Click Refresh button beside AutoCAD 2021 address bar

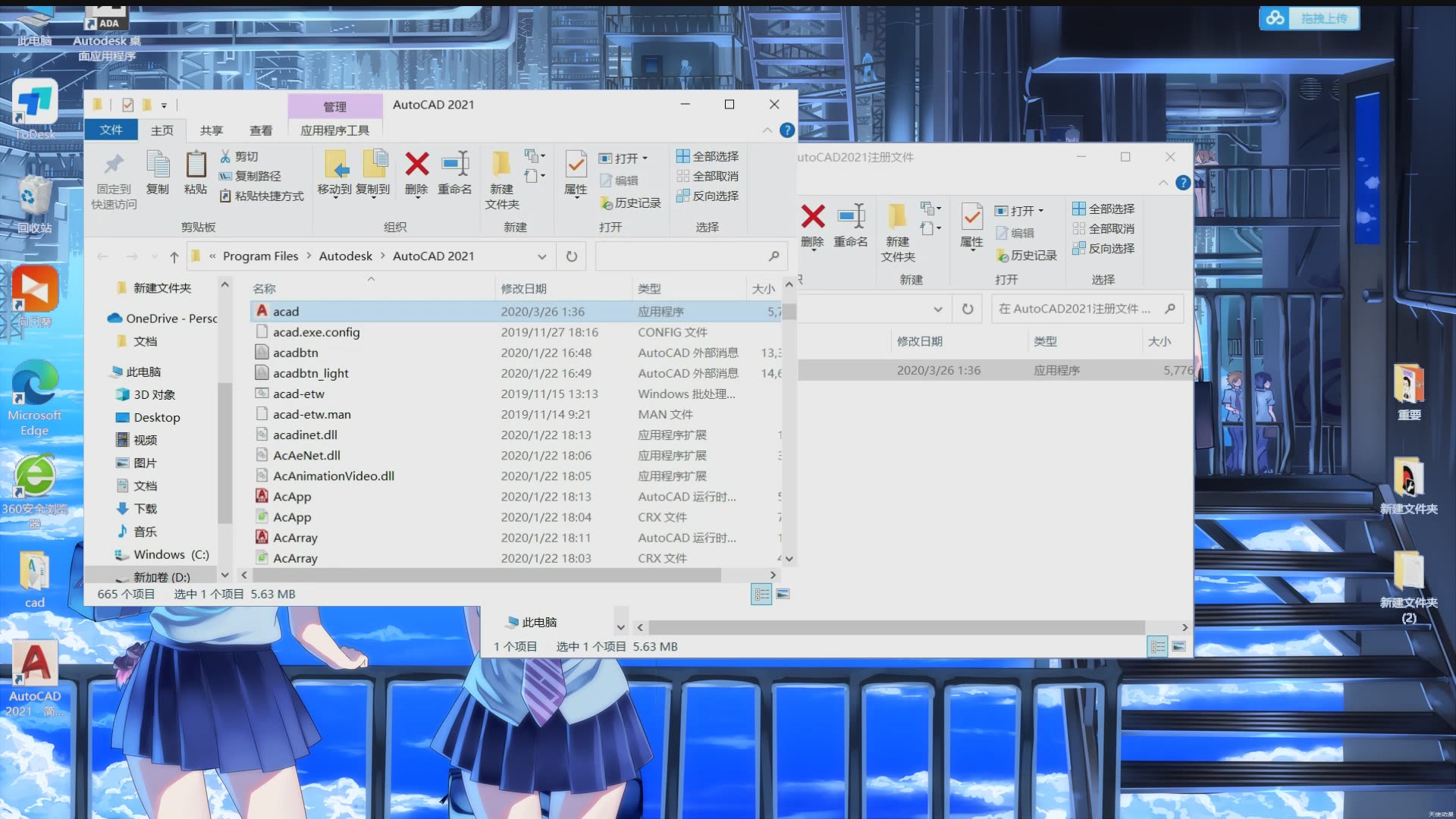click(572, 256)
